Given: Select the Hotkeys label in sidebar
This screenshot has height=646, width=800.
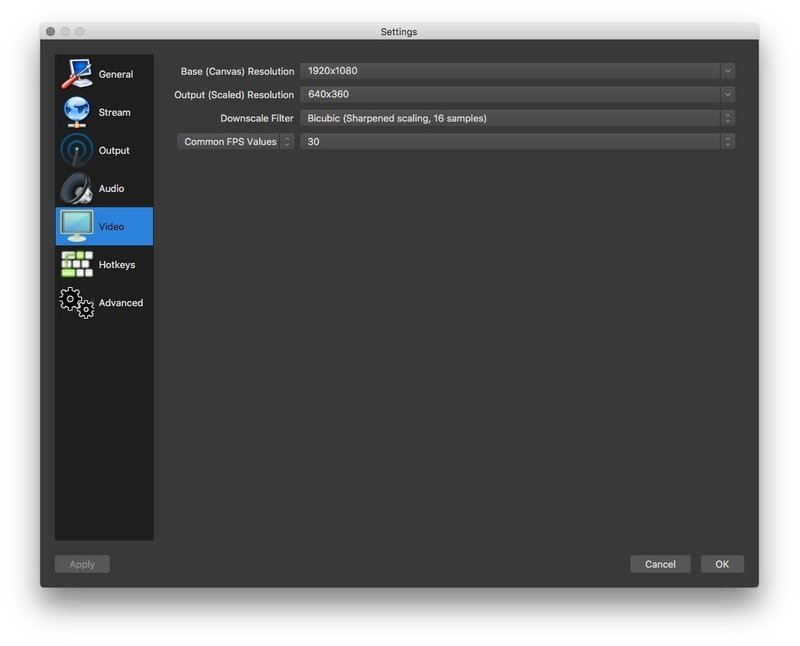Looking at the screenshot, I should pyautogui.click(x=117, y=265).
